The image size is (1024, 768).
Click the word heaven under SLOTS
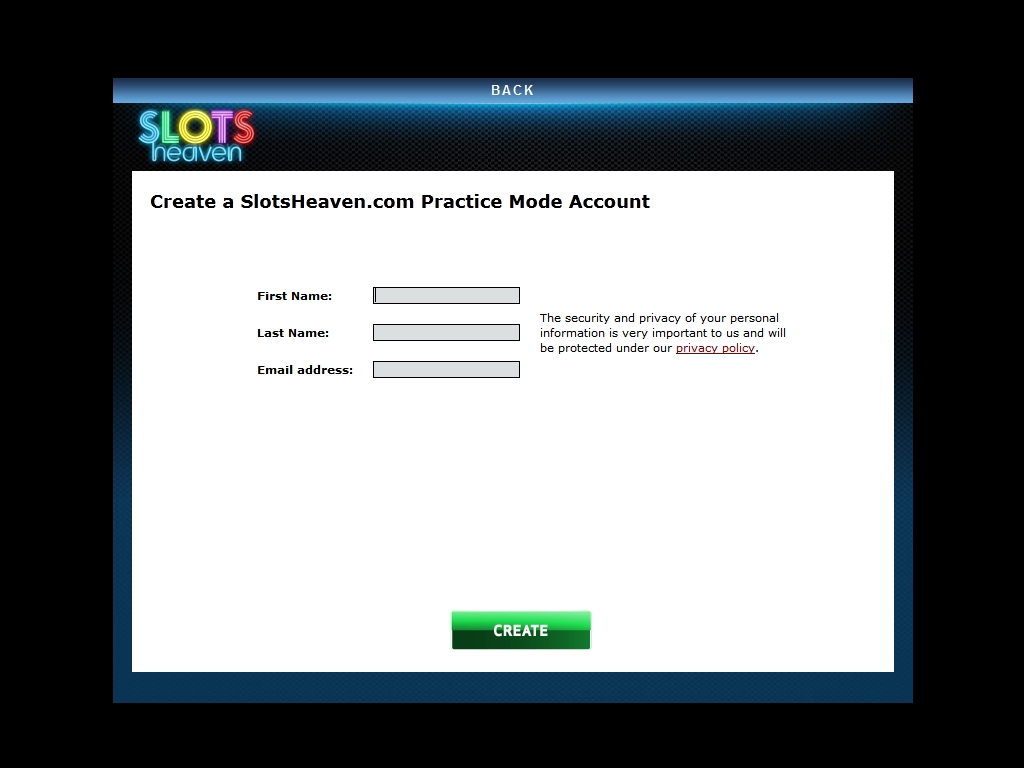pyautogui.click(x=197, y=153)
